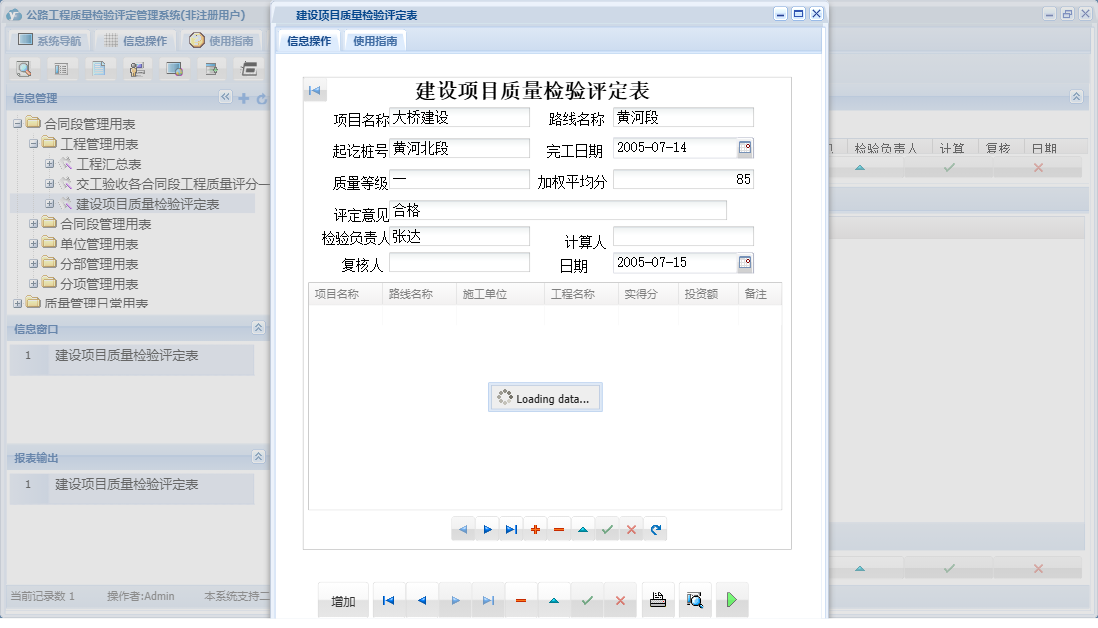
Task: Click the new document toolbar icon
Action: 99,68
